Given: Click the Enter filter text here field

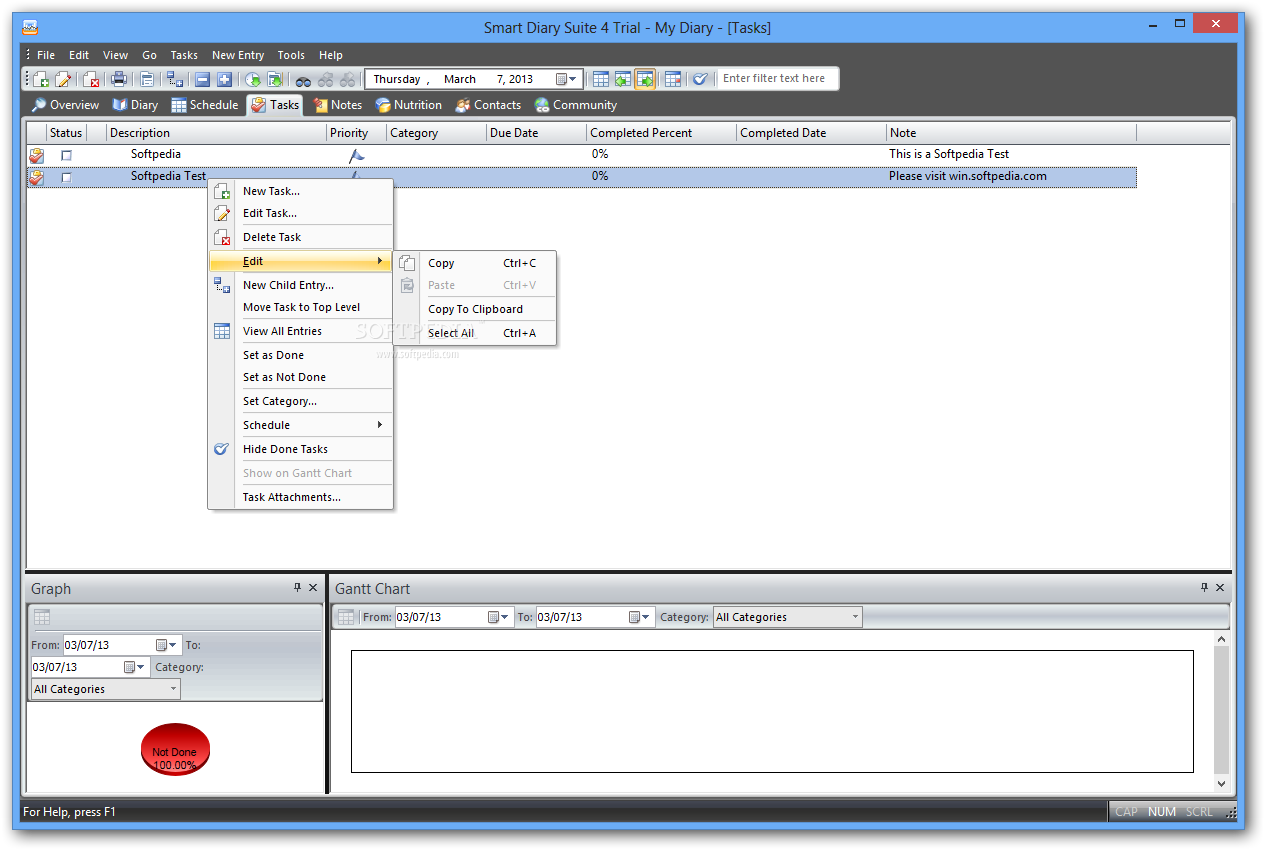Looking at the screenshot, I should tap(777, 78).
